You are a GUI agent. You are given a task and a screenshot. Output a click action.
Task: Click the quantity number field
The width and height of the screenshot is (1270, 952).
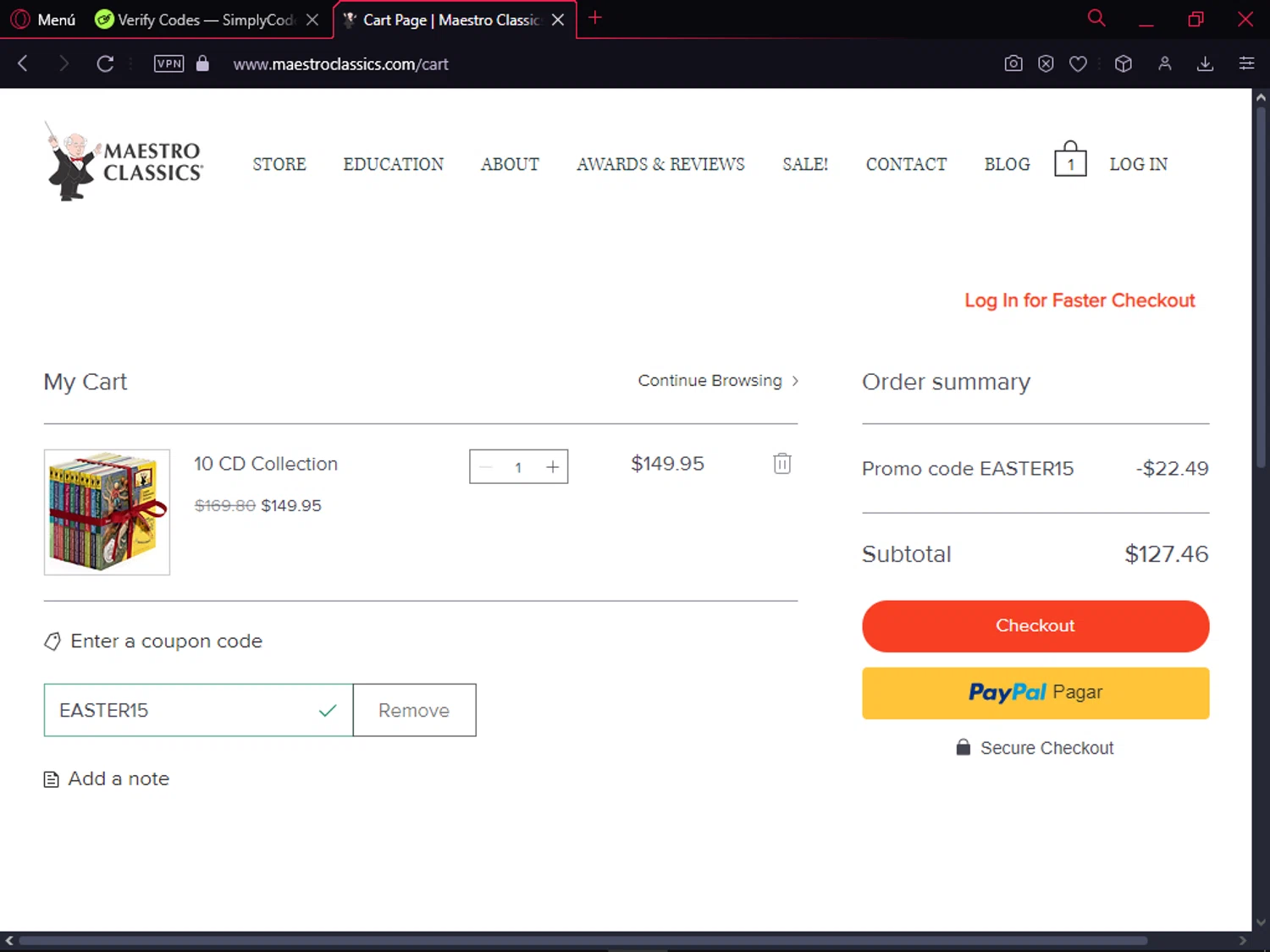pos(518,467)
